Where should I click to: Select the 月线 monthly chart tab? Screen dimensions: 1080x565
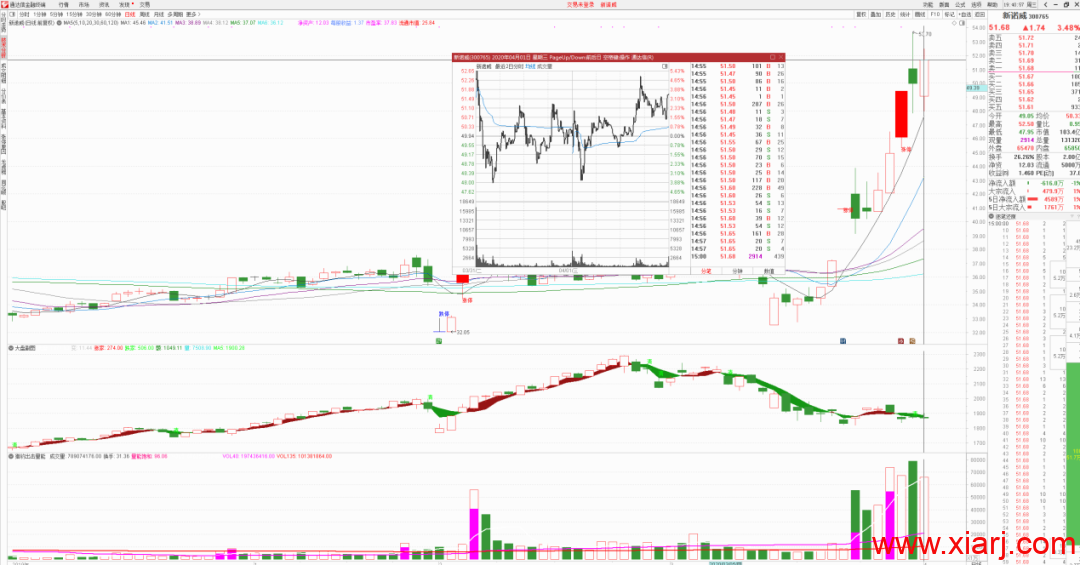(x=158, y=14)
